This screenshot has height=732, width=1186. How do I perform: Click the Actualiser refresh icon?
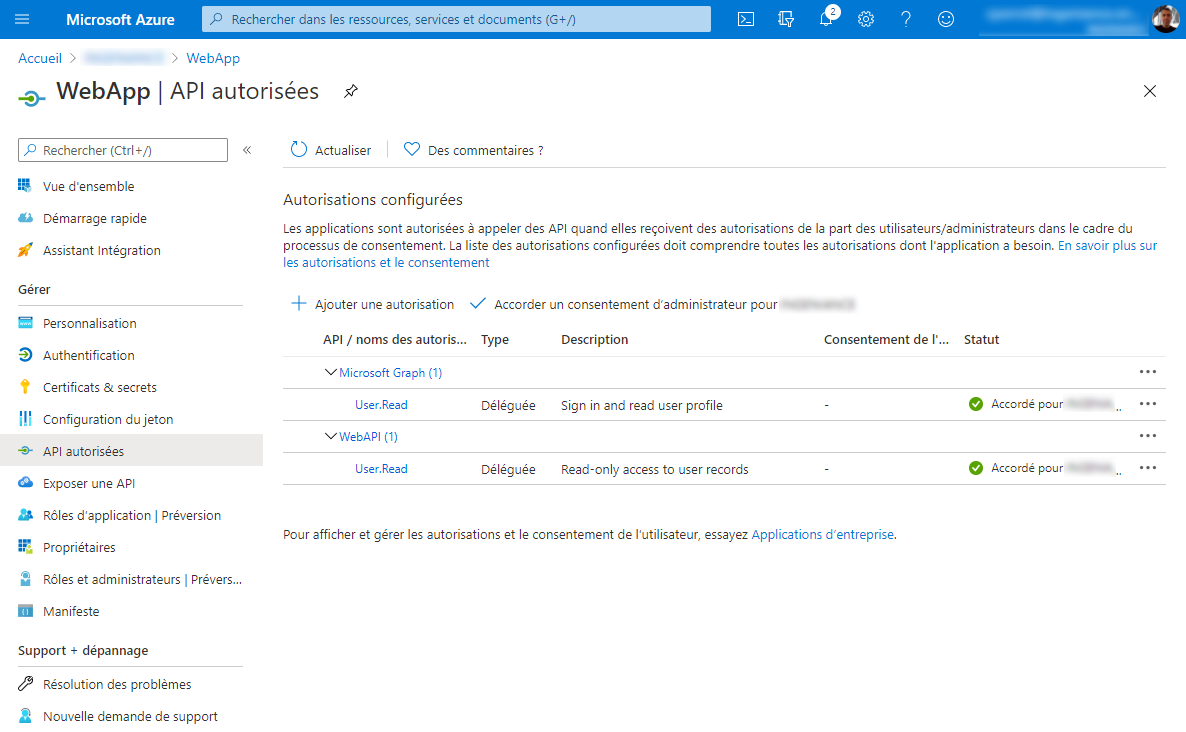pyautogui.click(x=299, y=150)
